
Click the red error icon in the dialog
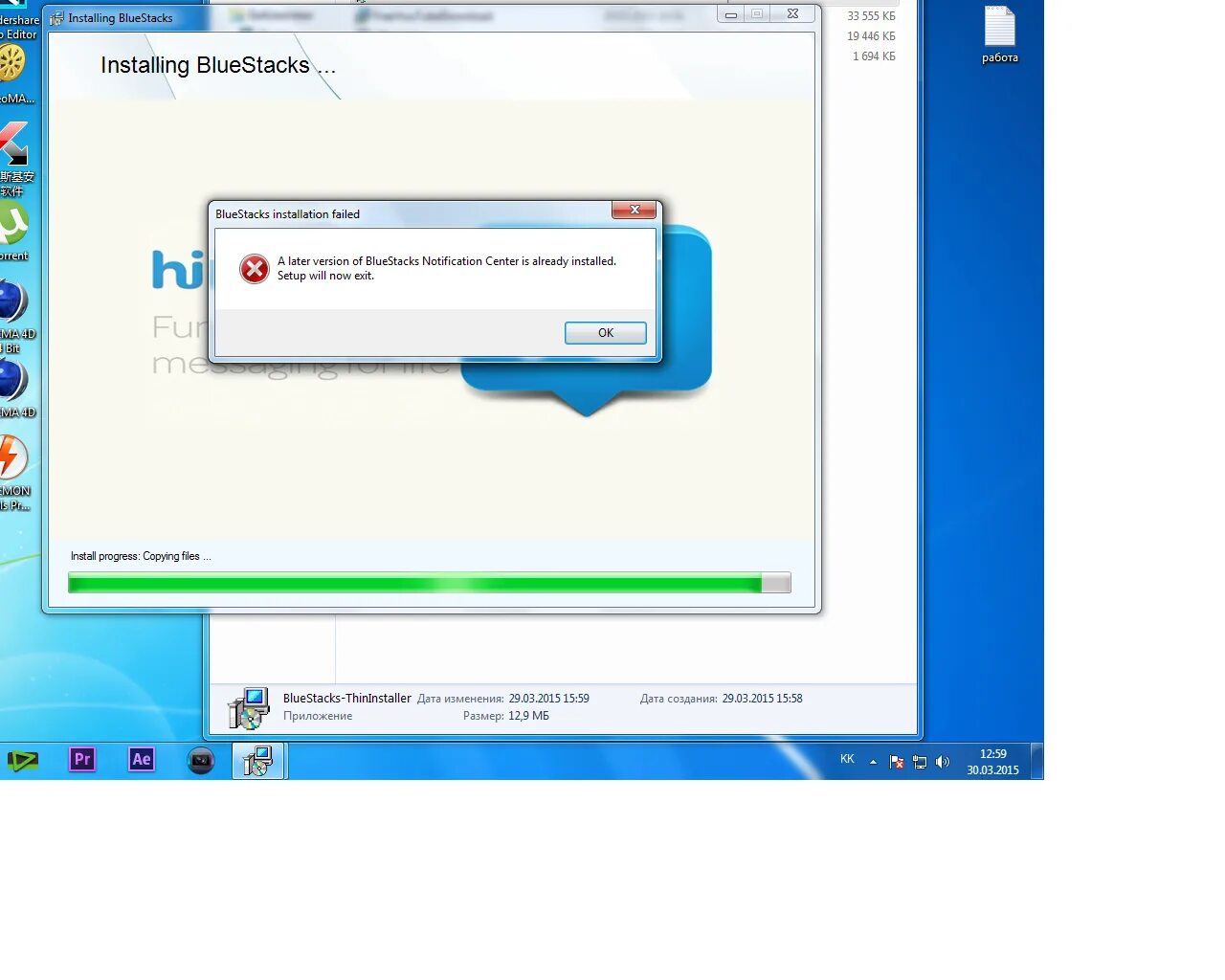pyautogui.click(x=255, y=269)
